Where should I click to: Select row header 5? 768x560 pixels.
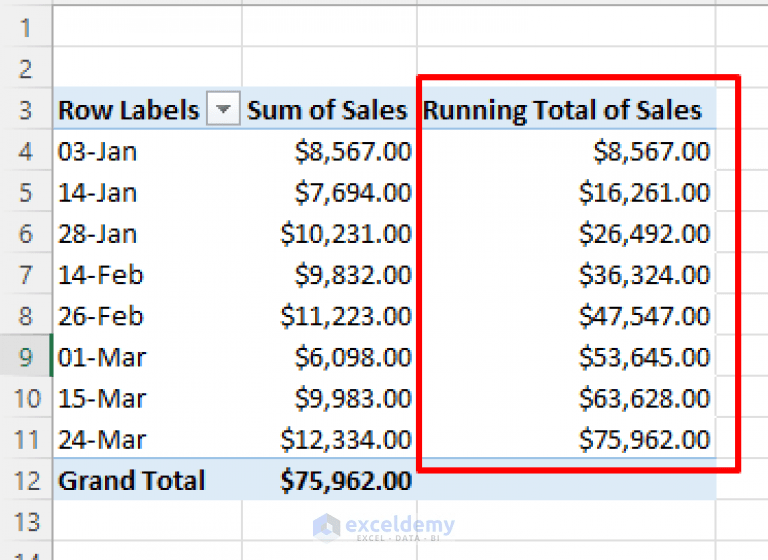pyautogui.click(x=26, y=192)
